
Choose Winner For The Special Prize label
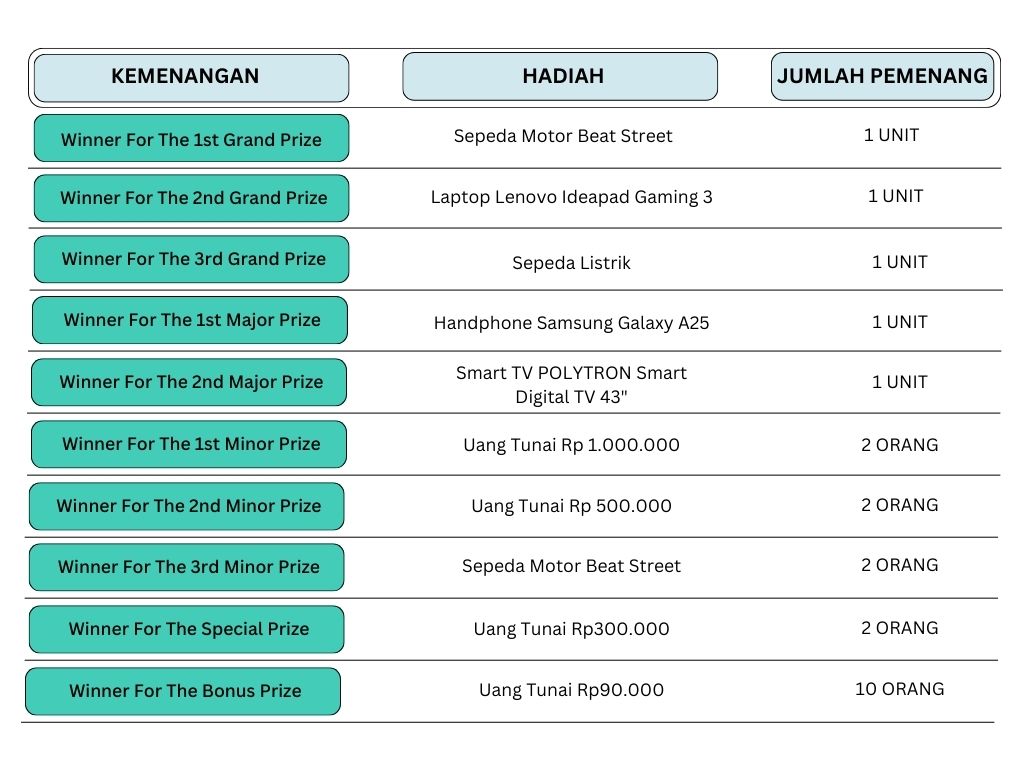[x=187, y=629]
